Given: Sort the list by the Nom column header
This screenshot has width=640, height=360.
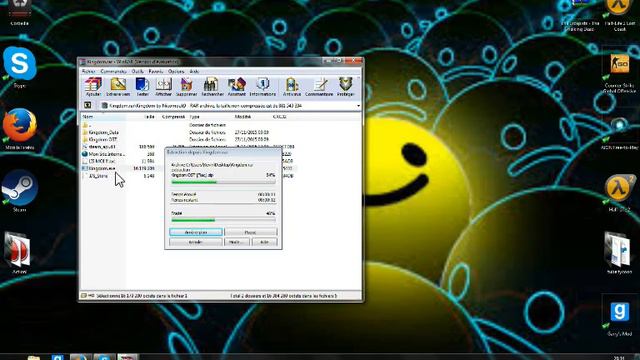Looking at the screenshot, I should tap(103, 117).
